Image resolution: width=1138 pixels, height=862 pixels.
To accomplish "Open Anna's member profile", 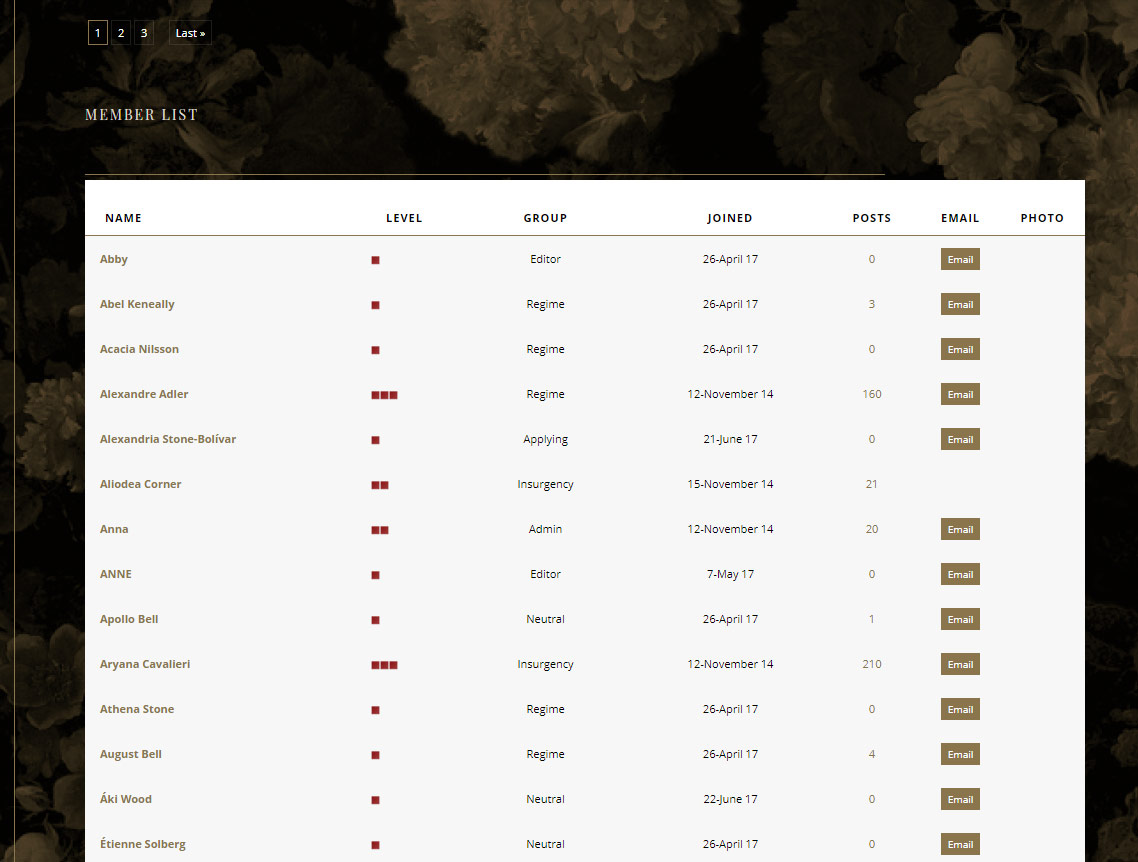I will [114, 529].
